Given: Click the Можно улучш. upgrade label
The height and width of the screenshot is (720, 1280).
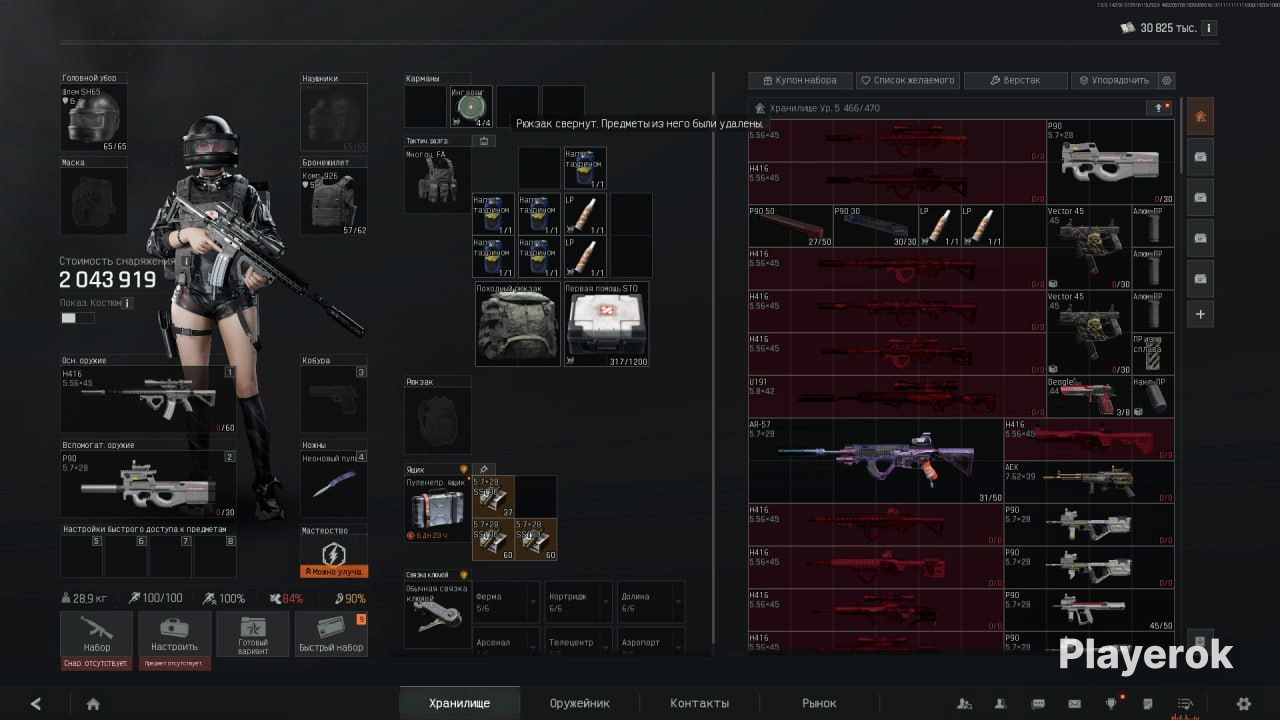Looking at the screenshot, I should click(334, 572).
